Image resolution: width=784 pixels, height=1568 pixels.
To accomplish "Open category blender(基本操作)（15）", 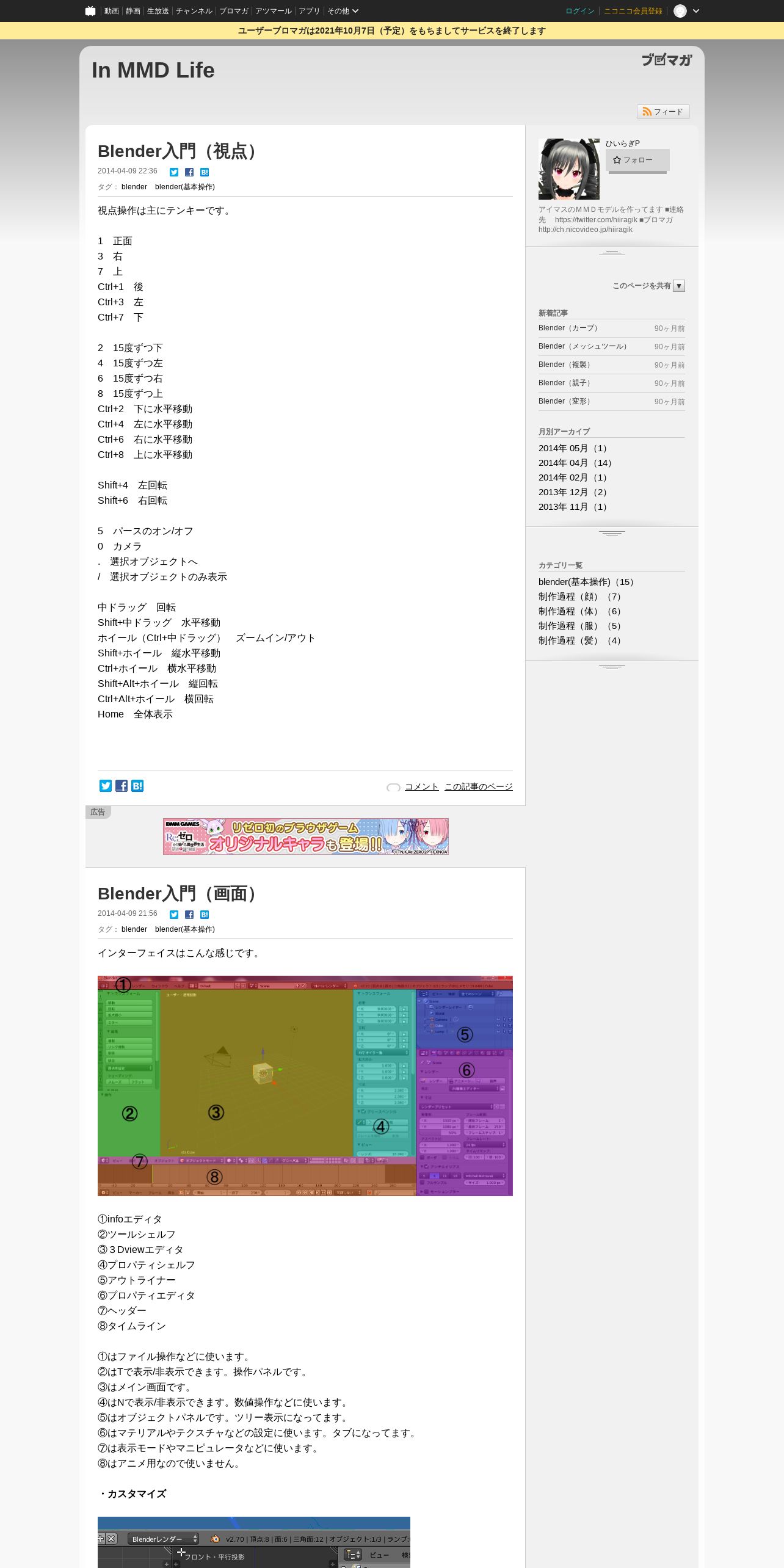I will tap(587, 582).
